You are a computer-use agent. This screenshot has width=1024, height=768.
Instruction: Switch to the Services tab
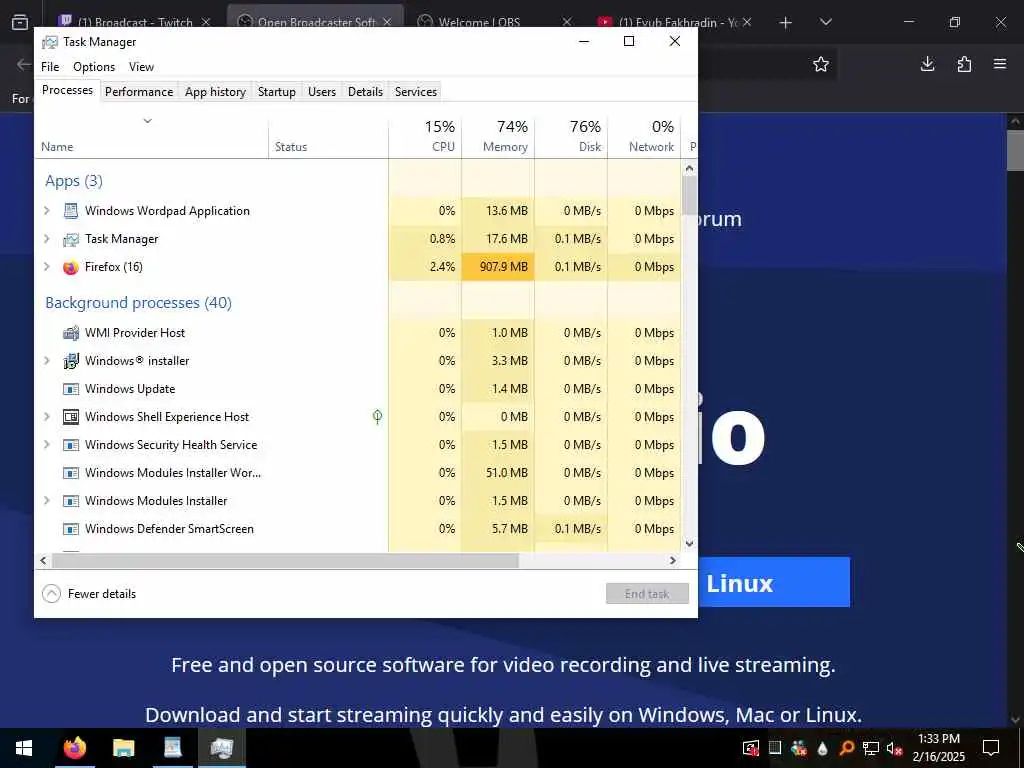pyautogui.click(x=416, y=92)
